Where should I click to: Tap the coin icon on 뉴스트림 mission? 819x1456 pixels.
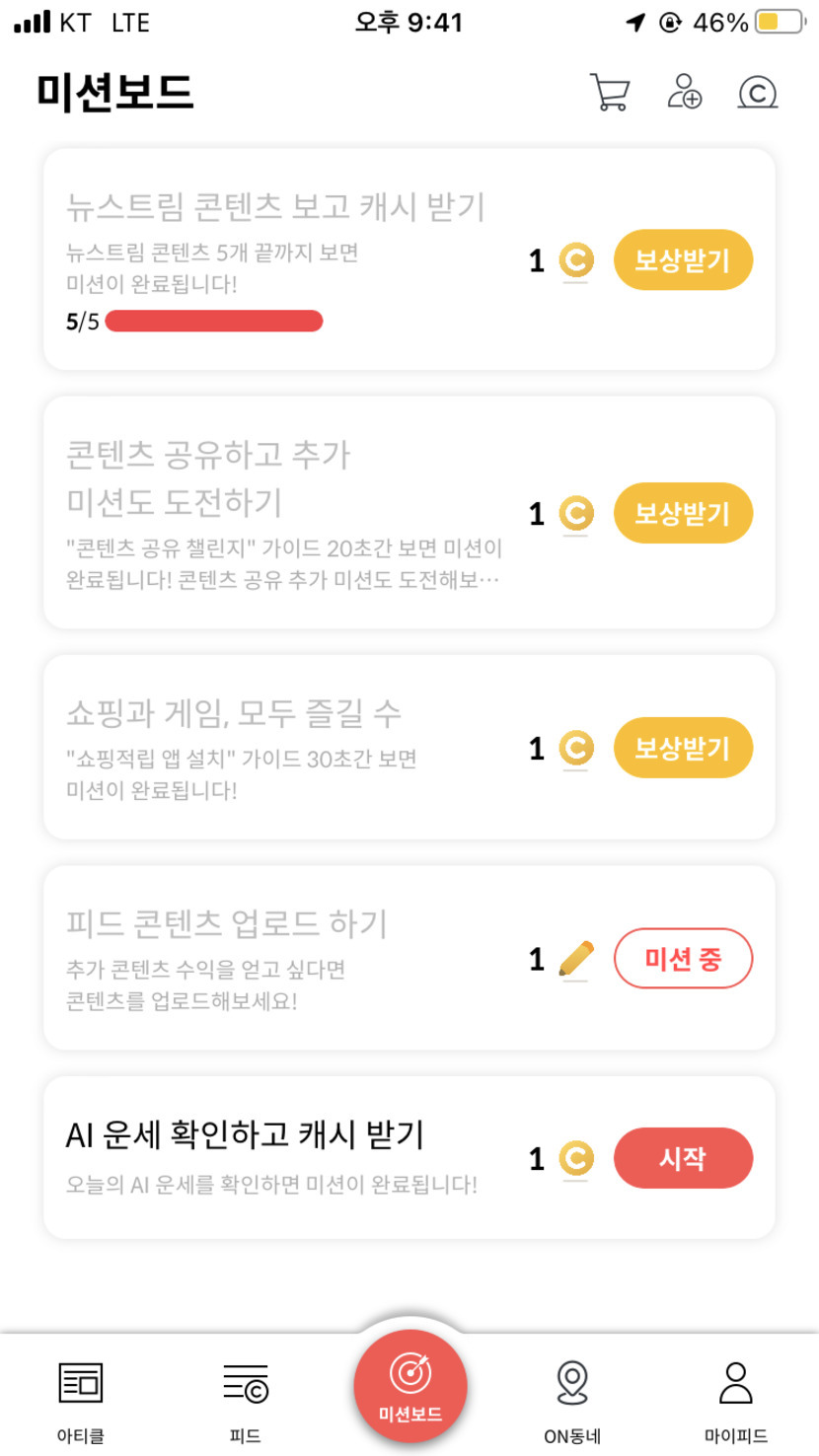[x=576, y=261]
